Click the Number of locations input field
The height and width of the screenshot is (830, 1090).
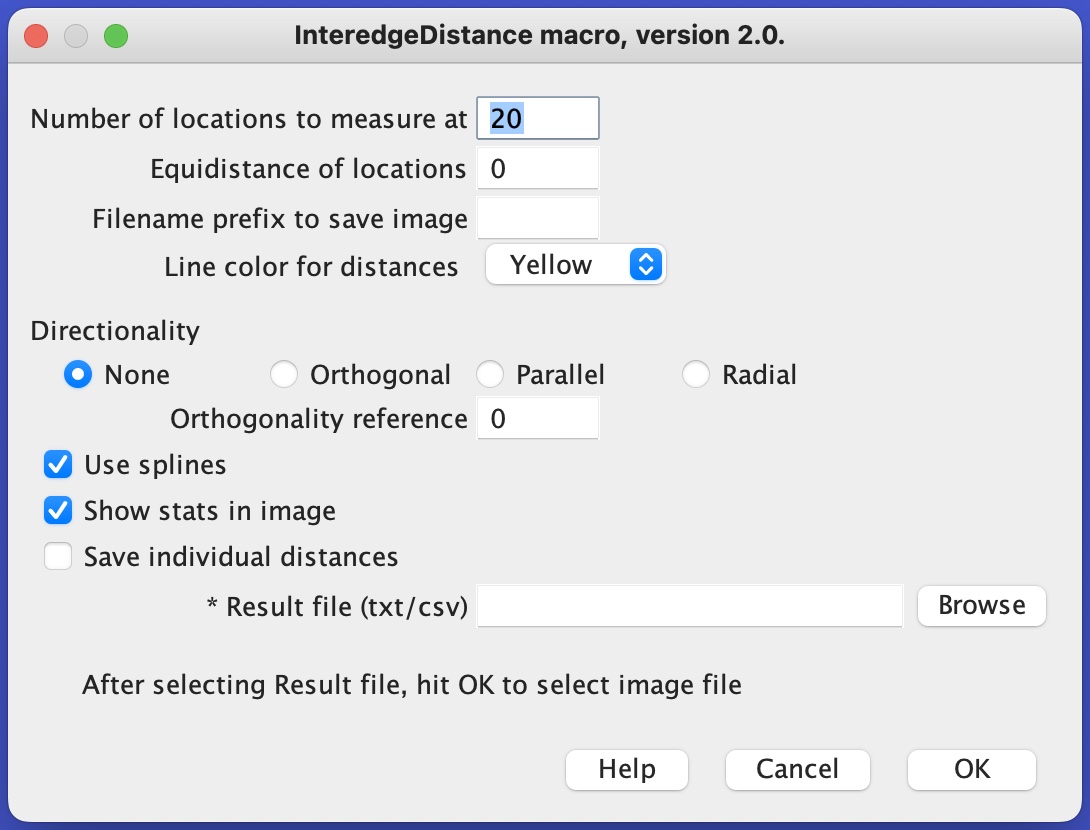[x=537, y=118]
